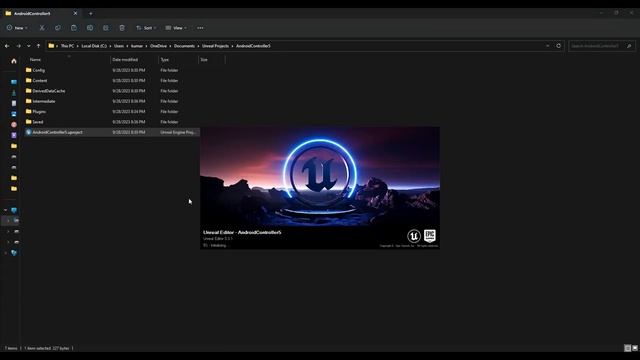Open the View dropdown menu
The width and height of the screenshot is (640, 360).
[176, 28]
